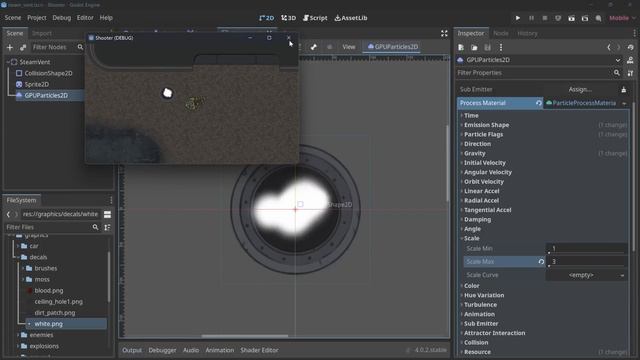Open the Output bottom panel
640x360 pixels.
pyautogui.click(x=132, y=350)
